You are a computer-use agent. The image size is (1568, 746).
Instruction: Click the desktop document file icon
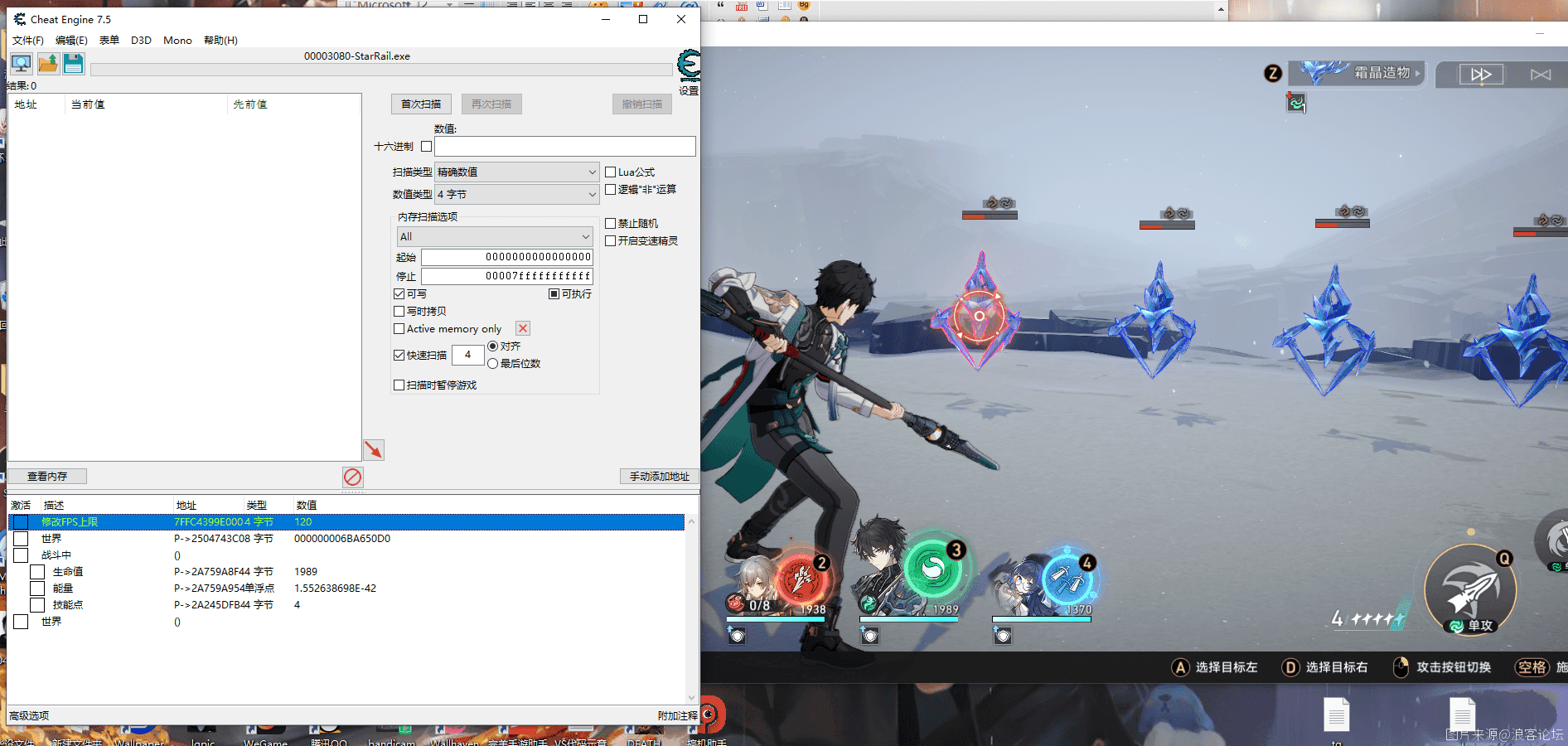point(1336,715)
